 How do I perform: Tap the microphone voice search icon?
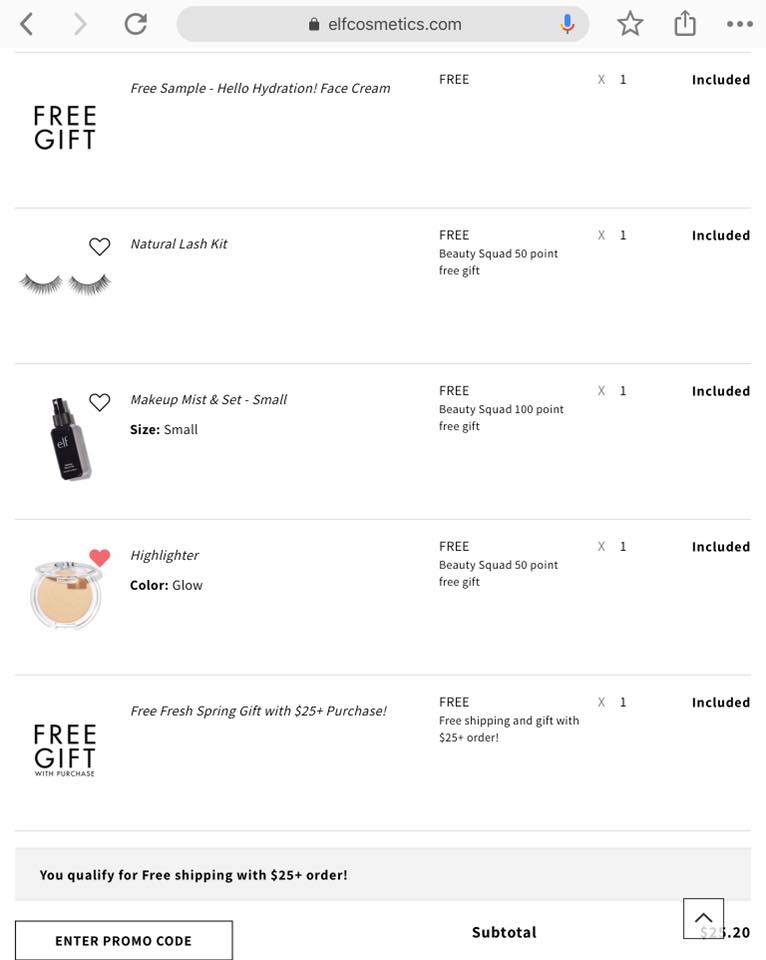[x=567, y=24]
